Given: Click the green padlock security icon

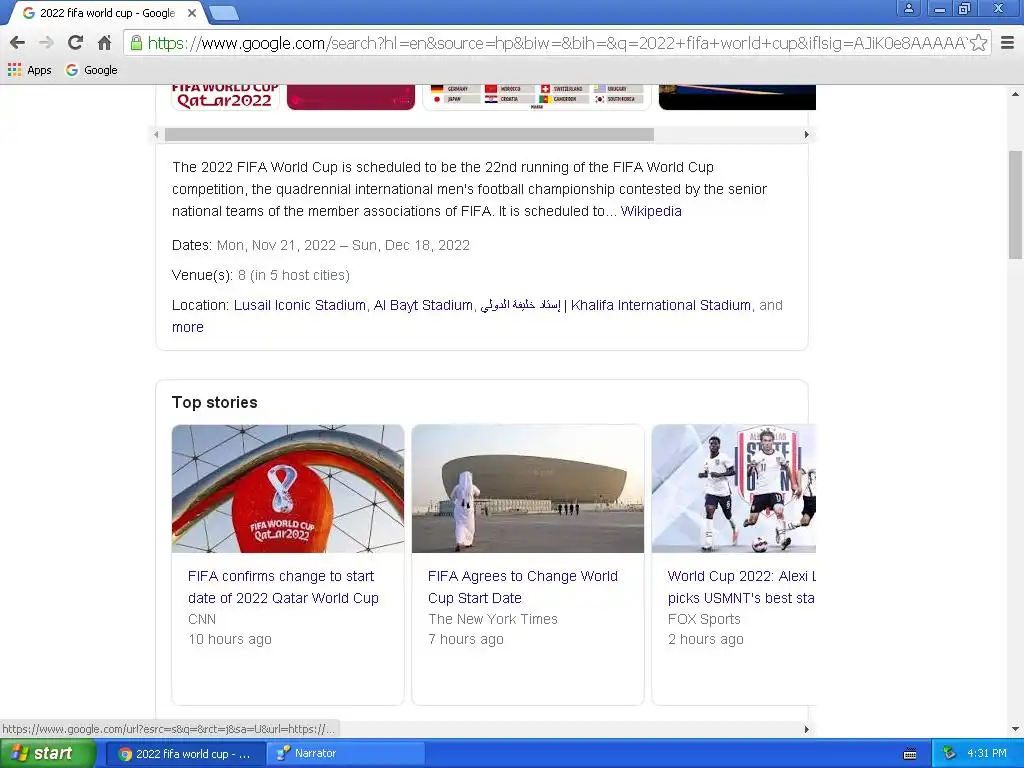Looking at the screenshot, I should pyautogui.click(x=136, y=43).
